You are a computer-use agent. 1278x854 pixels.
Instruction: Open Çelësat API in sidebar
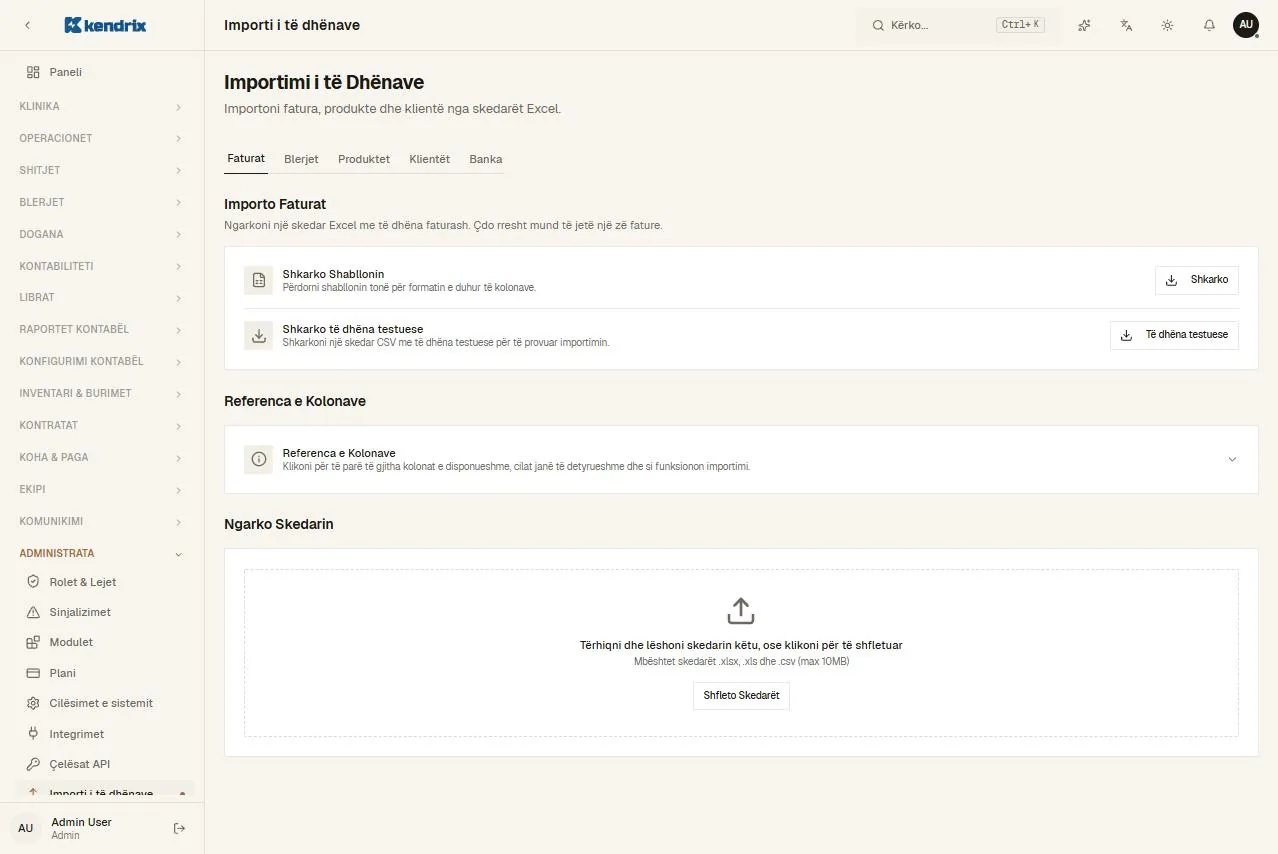click(102, 764)
